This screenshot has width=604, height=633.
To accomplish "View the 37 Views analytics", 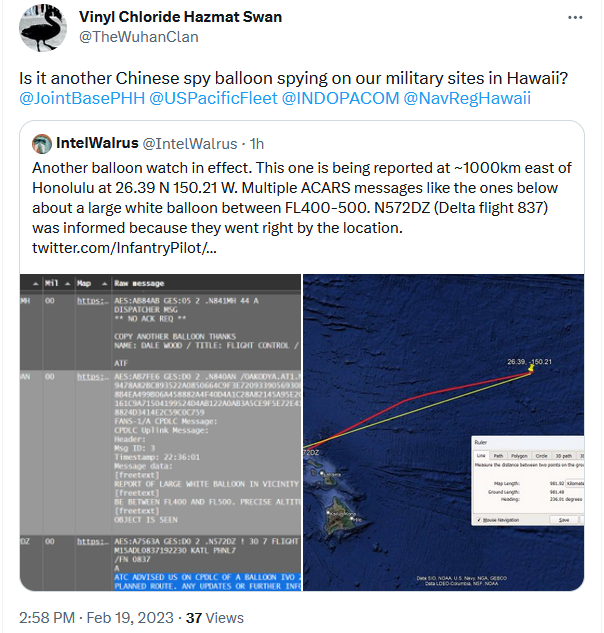I will click(214, 618).
